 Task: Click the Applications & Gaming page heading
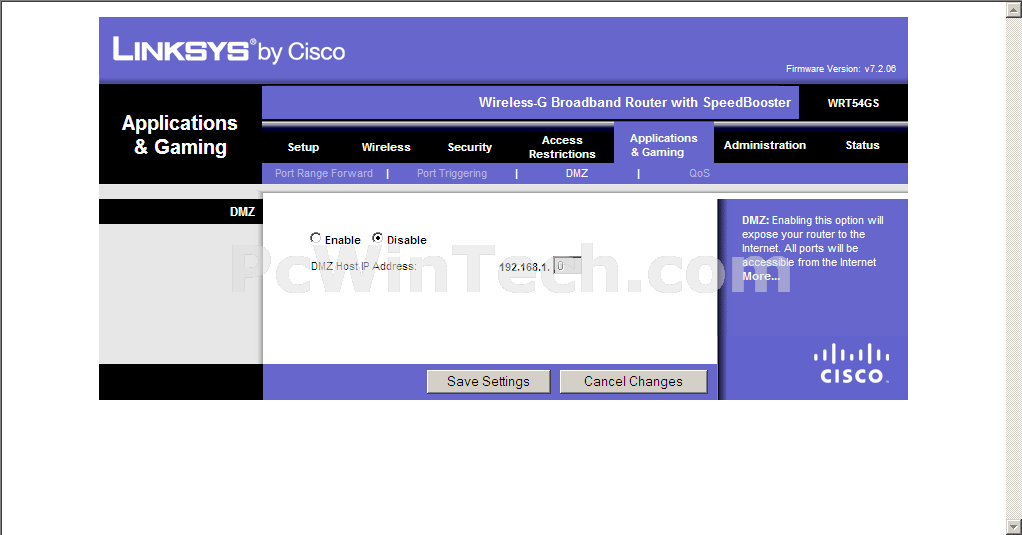[180, 135]
